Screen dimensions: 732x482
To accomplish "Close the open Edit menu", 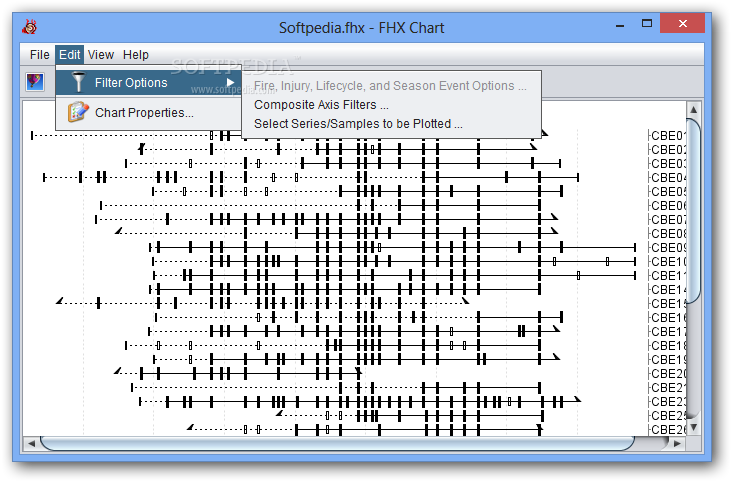I will click(70, 55).
